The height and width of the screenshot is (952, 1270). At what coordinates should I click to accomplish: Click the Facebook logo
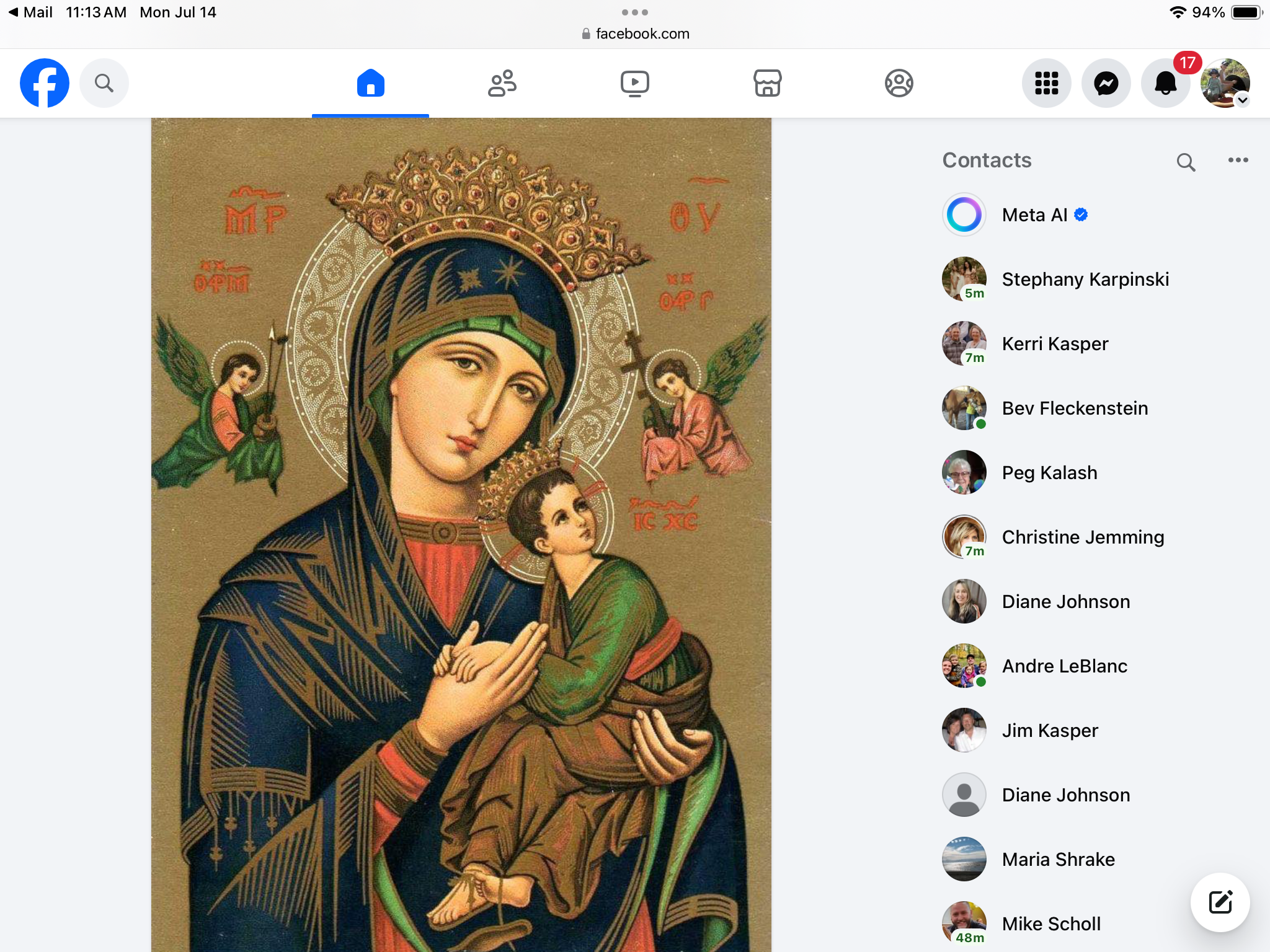[x=45, y=83]
